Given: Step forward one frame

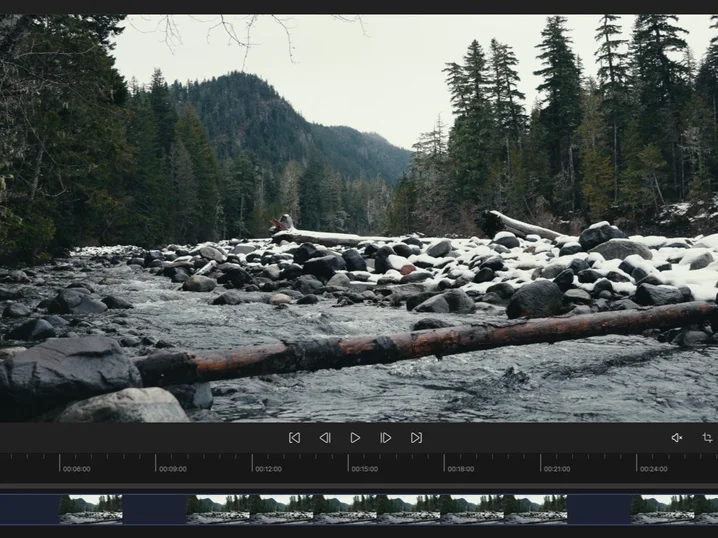Looking at the screenshot, I should [x=386, y=438].
